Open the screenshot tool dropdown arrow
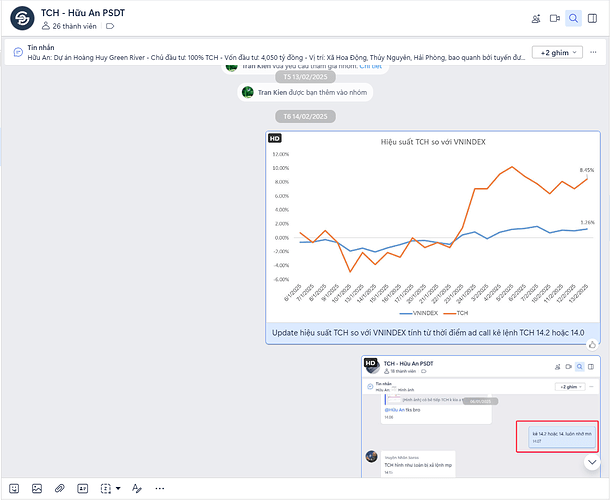The image size is (610, 500). [x=118, y=488]
